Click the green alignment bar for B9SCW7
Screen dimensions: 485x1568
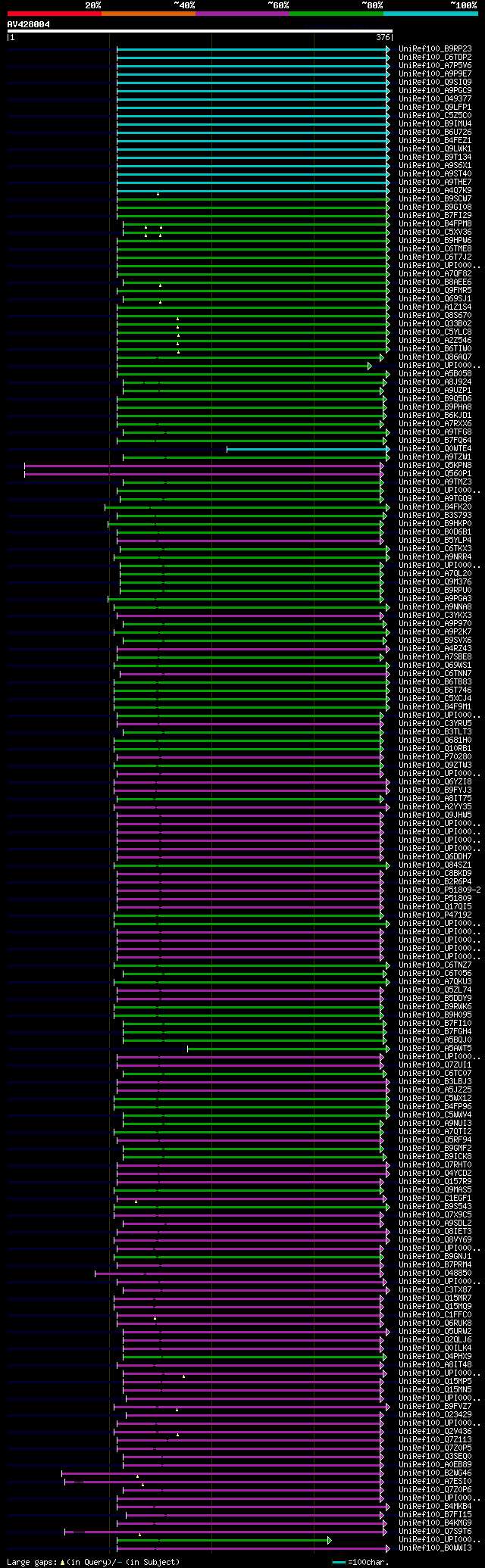pos(253,199)
